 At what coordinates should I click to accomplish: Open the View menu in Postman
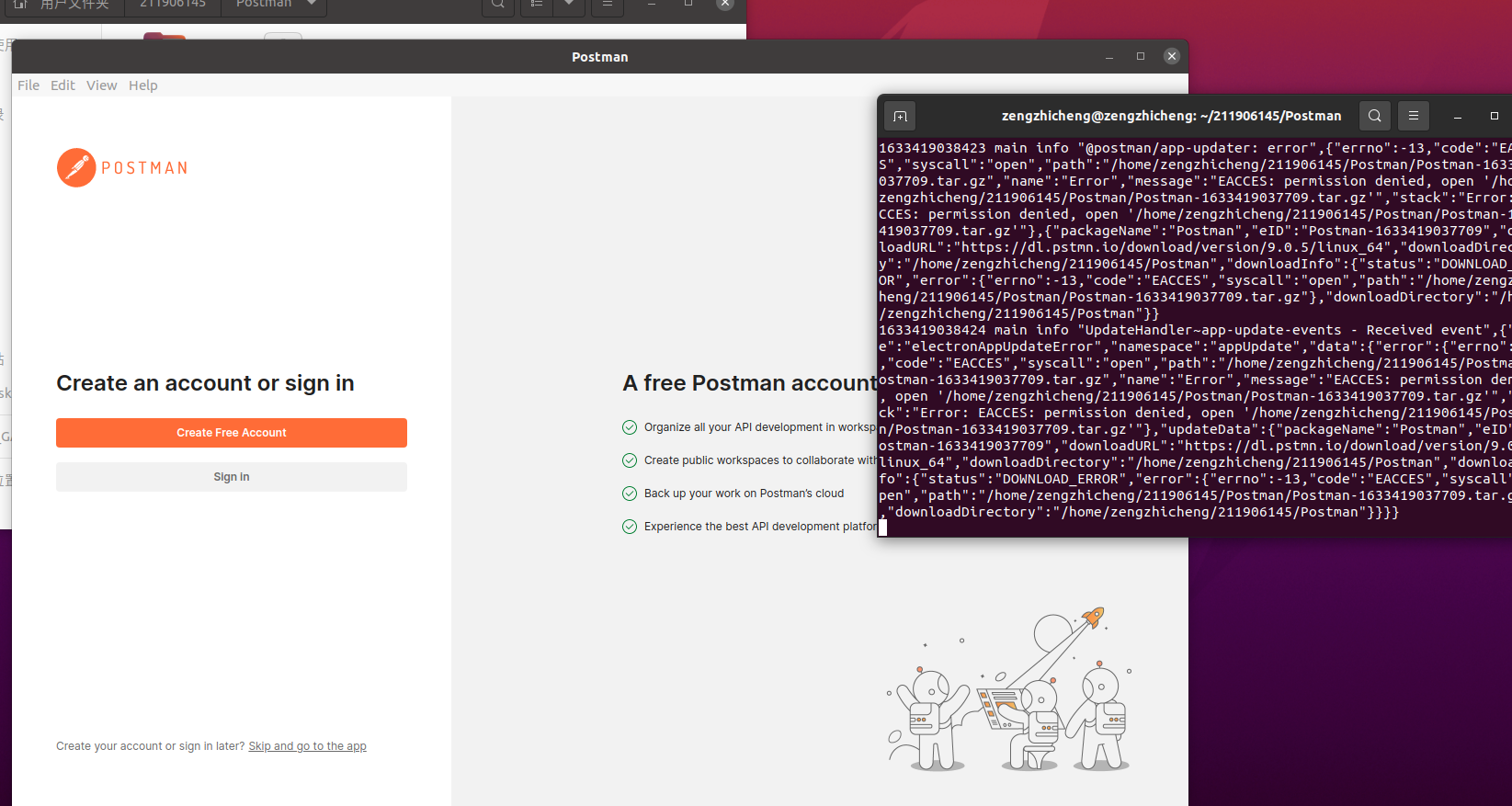click(x=101, y=85)
